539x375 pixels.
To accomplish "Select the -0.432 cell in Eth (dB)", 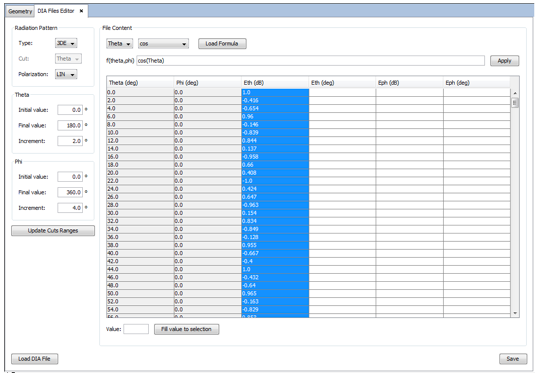I will [x=275, y=277].
